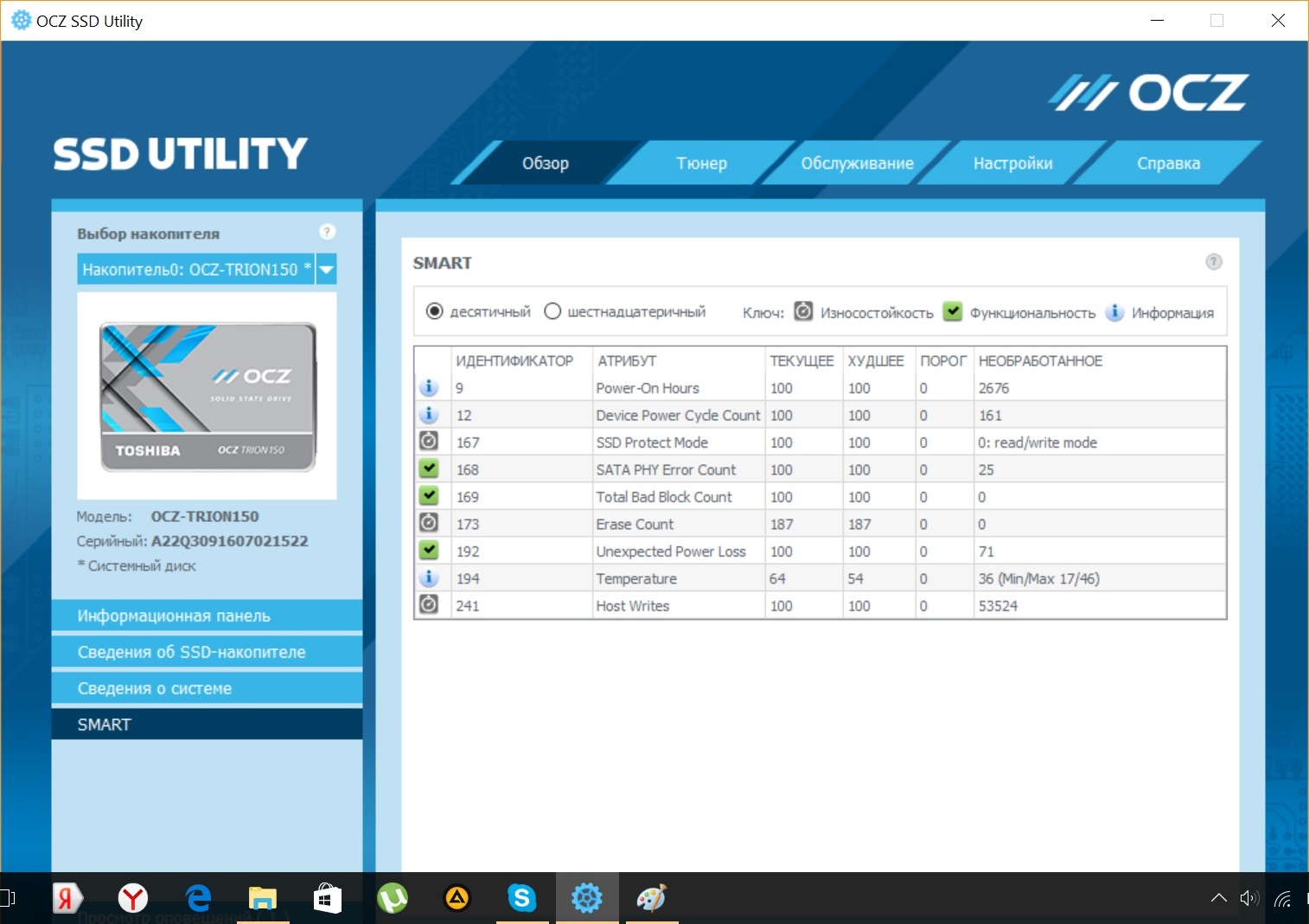The width and height of the screenshot is (1309, 924).
Task: Select the Device Power Cycle Count text
Action: (679, 415)
